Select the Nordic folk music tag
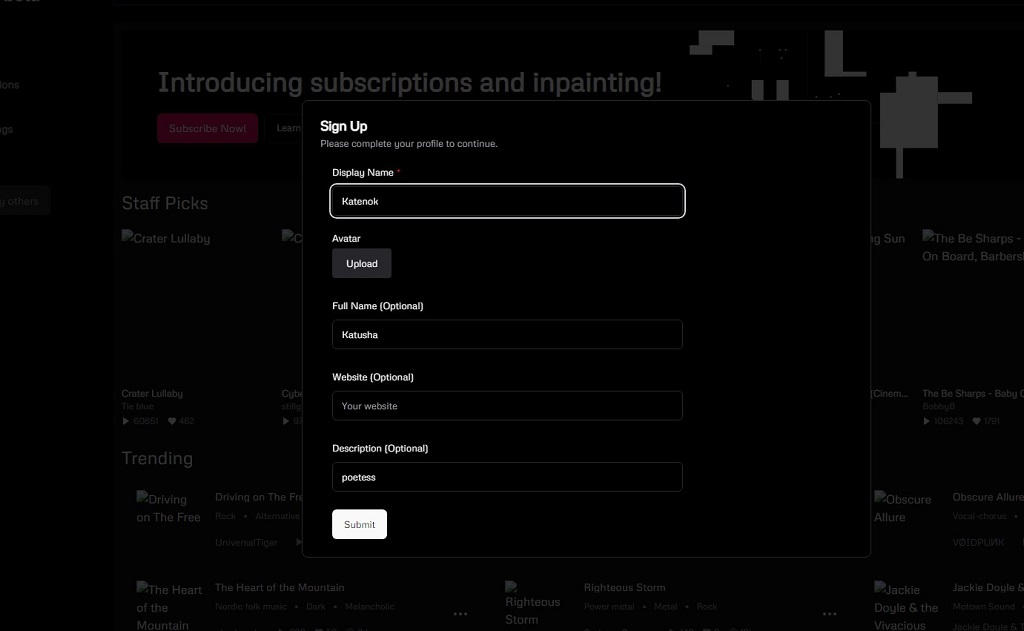The image size is (1024, 631). pos(250,606)
